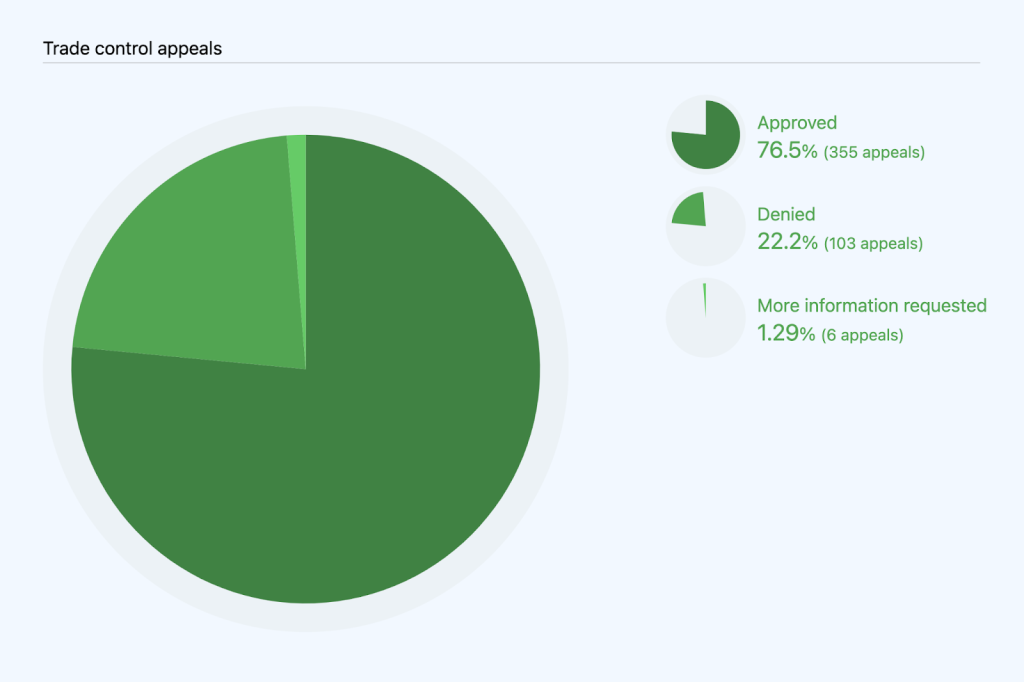Click the 22.2% percentage value

[787, 242]
